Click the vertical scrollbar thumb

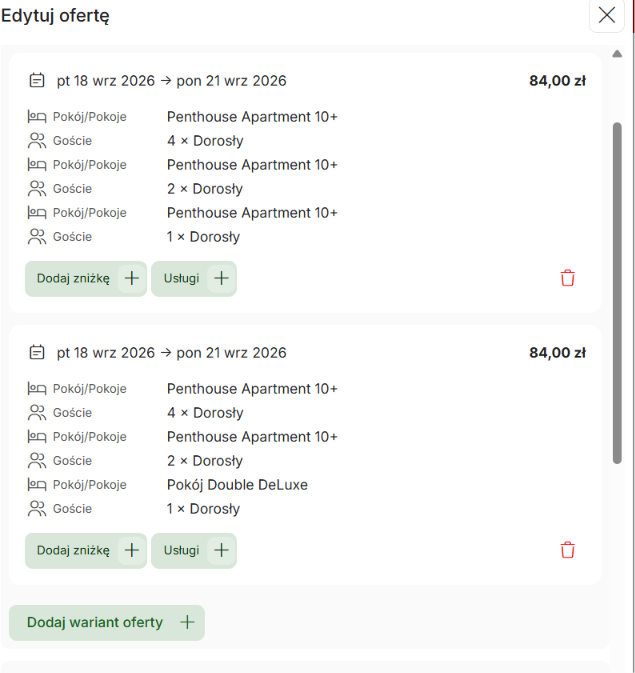617,293
